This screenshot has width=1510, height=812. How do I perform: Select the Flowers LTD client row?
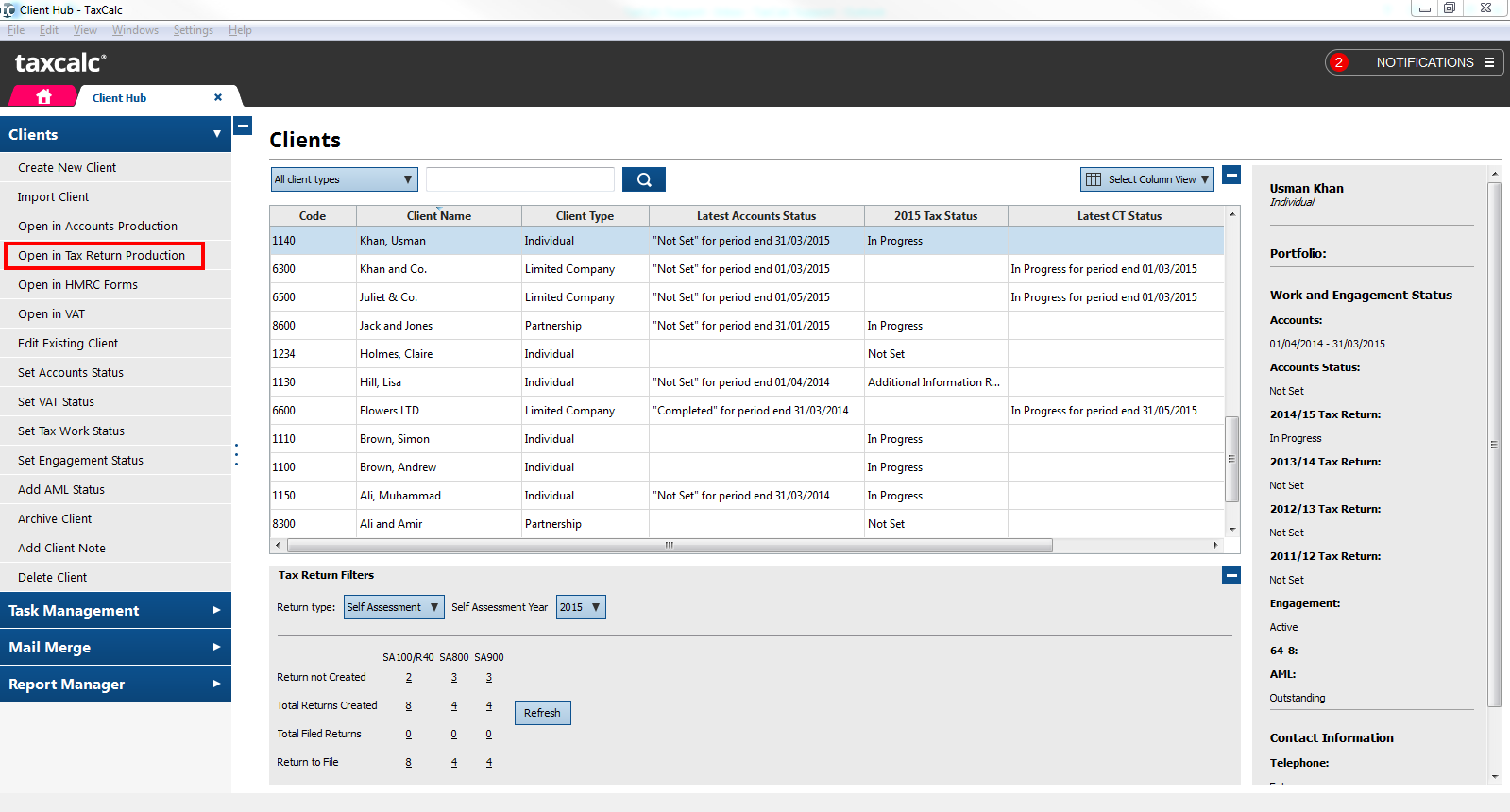click(389, 411)
